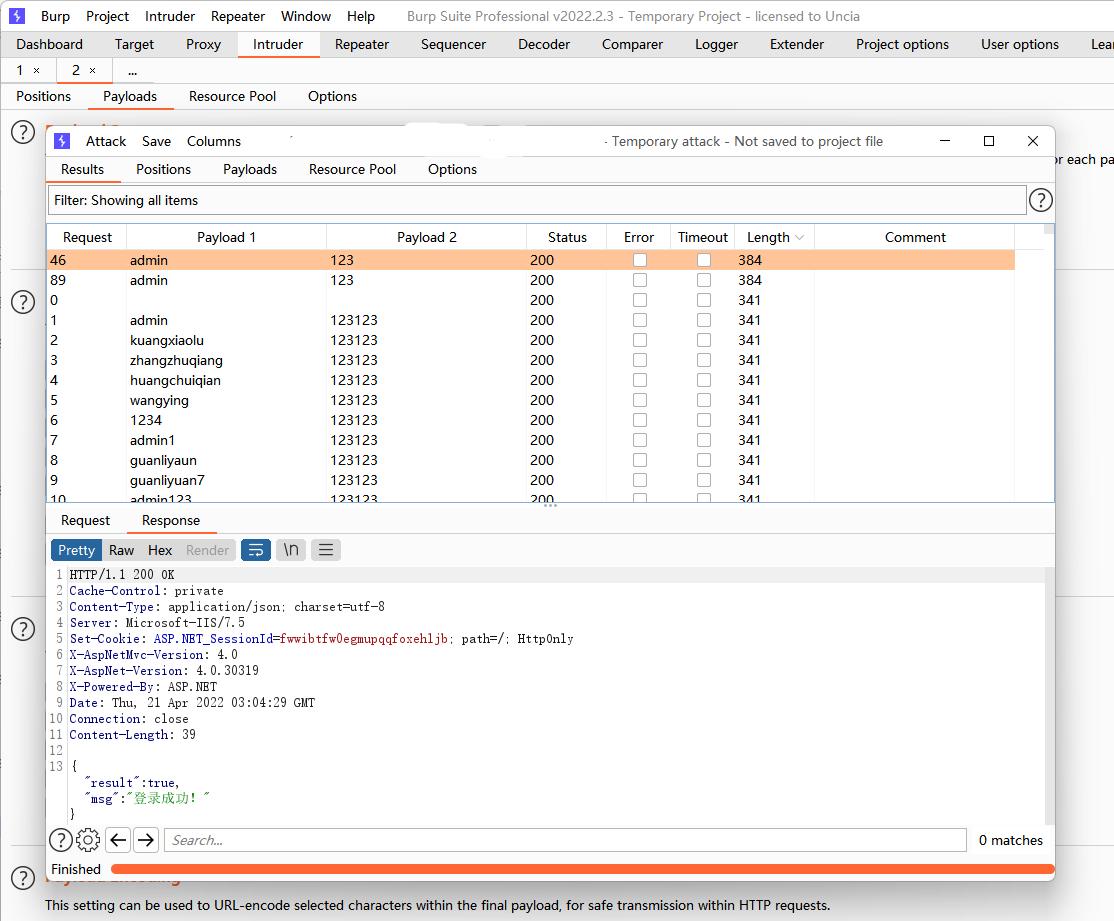
Task: Go to the next search match arrow
Action: coord(146,840)
